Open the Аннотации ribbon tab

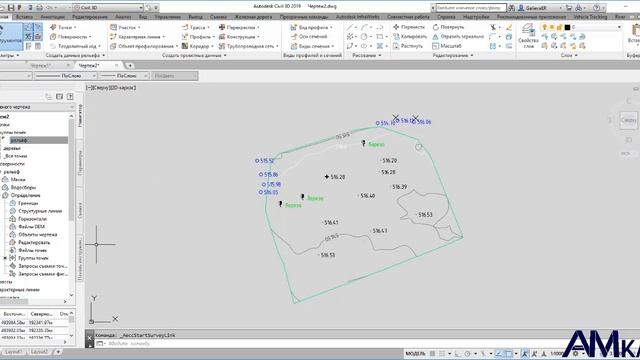click(x=53, y=17)
